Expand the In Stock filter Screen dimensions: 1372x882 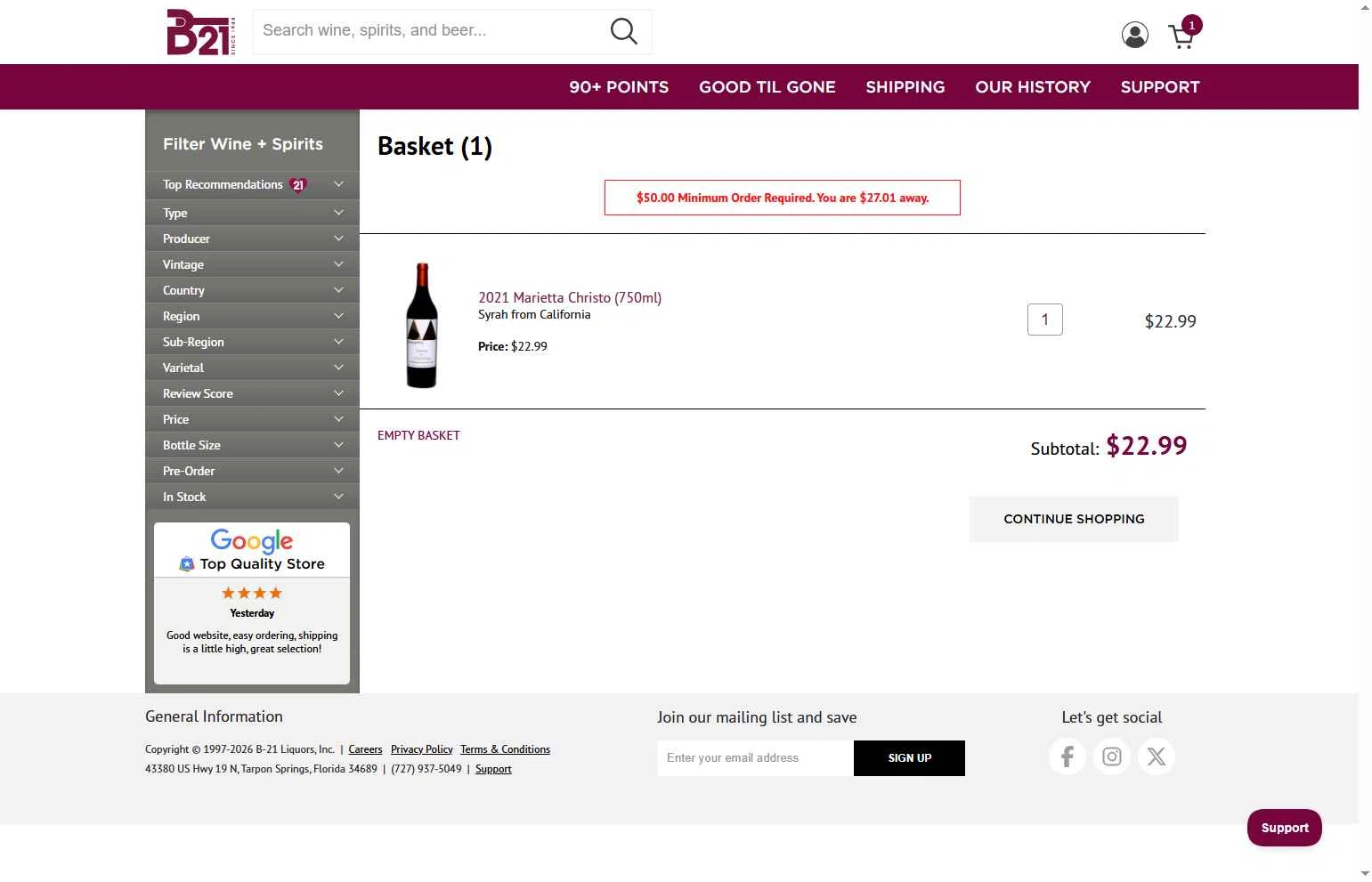click(252, 497)
